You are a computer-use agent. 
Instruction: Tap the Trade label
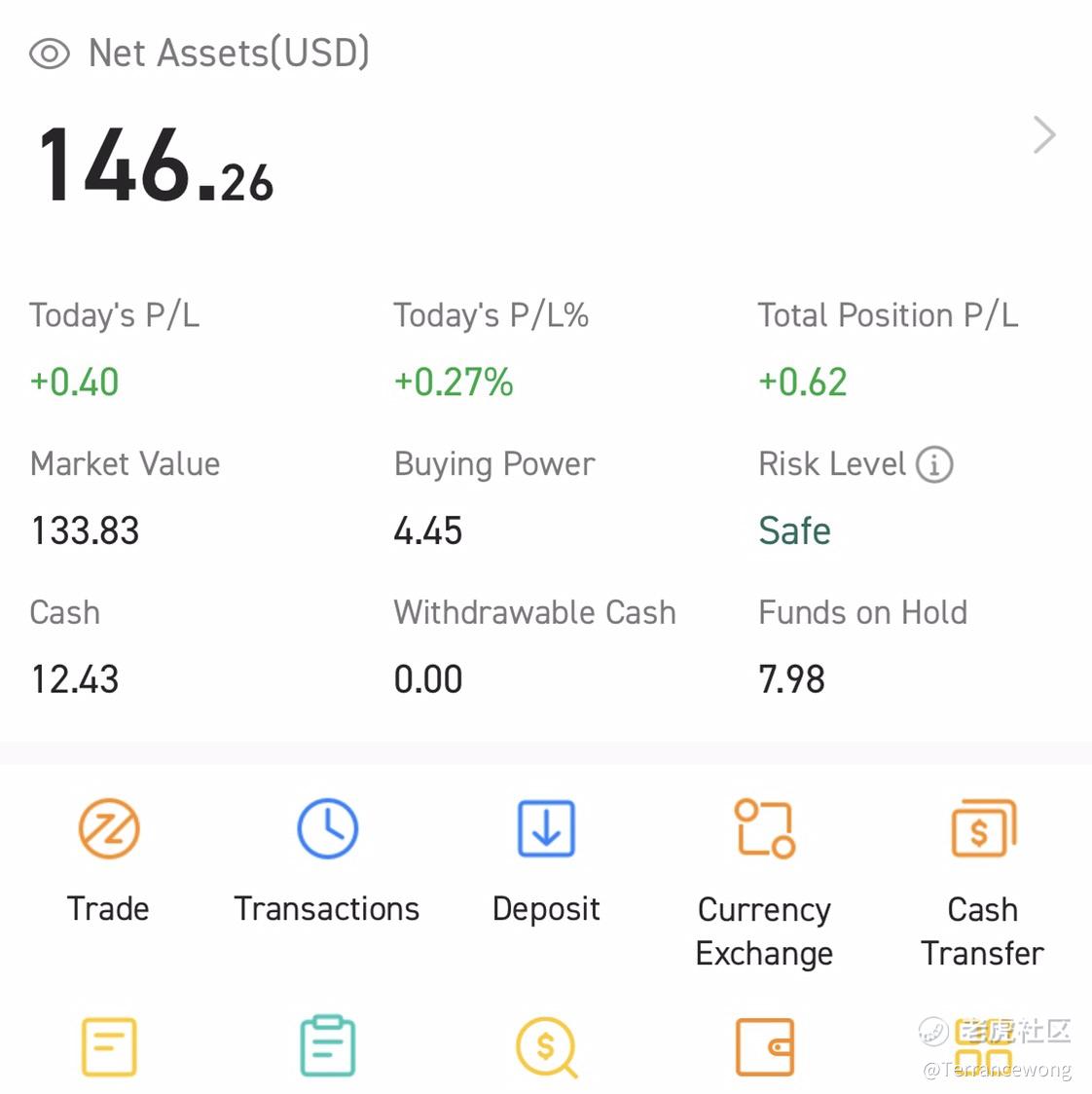[108, 908]
